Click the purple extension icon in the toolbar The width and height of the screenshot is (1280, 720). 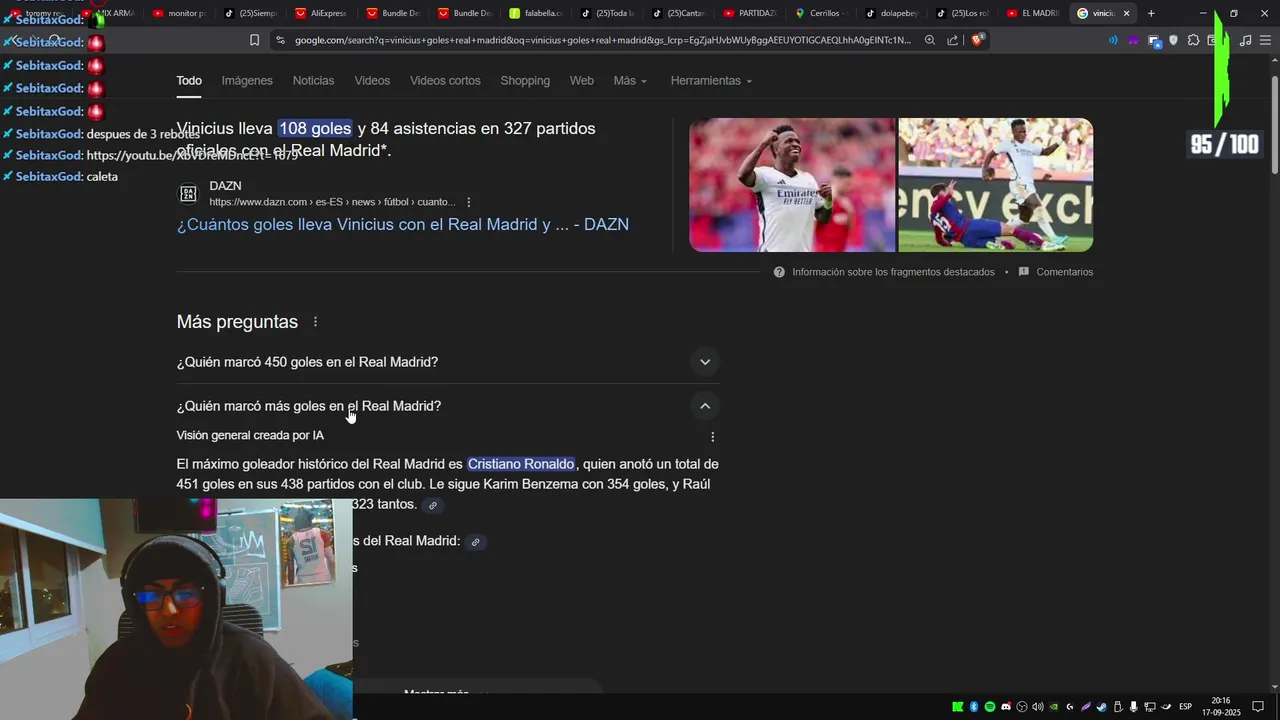tap(1133, 40)
